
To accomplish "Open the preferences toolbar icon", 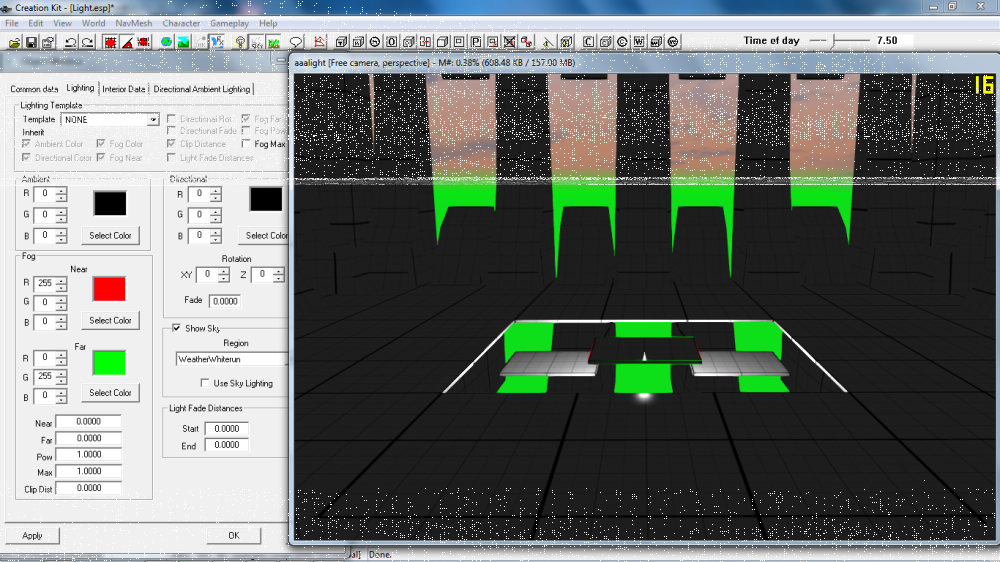I will (x=48, y=42).
